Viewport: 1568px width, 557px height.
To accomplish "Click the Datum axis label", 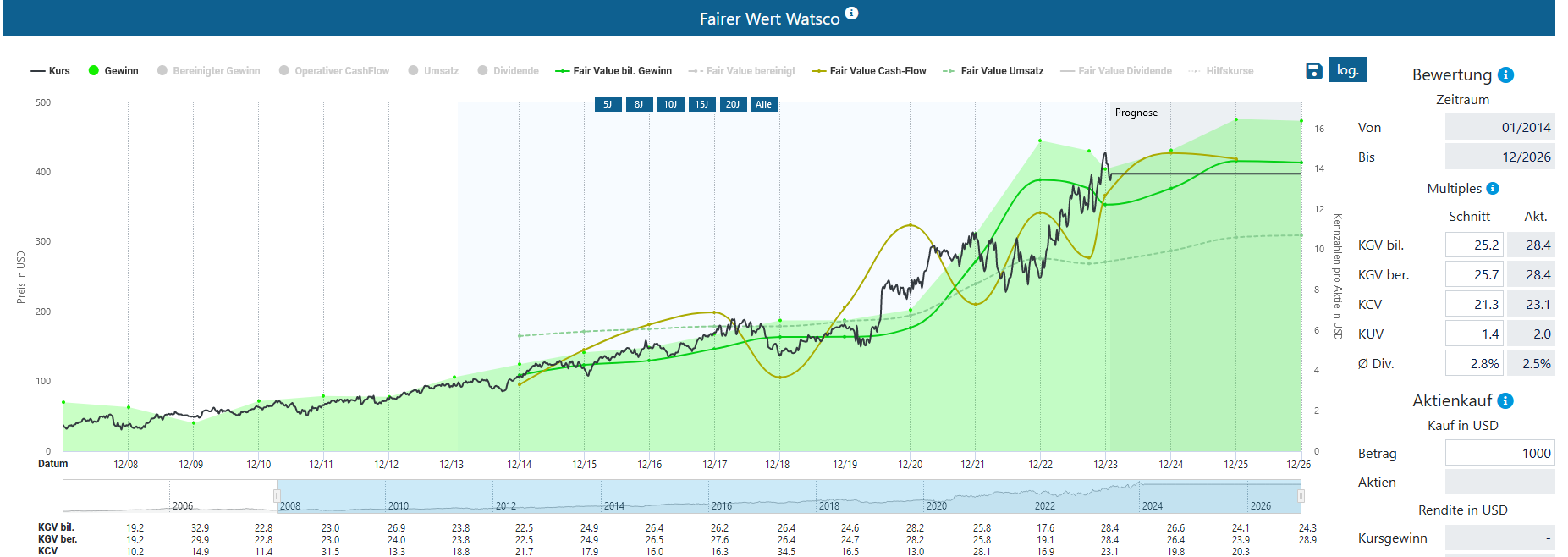I will [52, 464].
